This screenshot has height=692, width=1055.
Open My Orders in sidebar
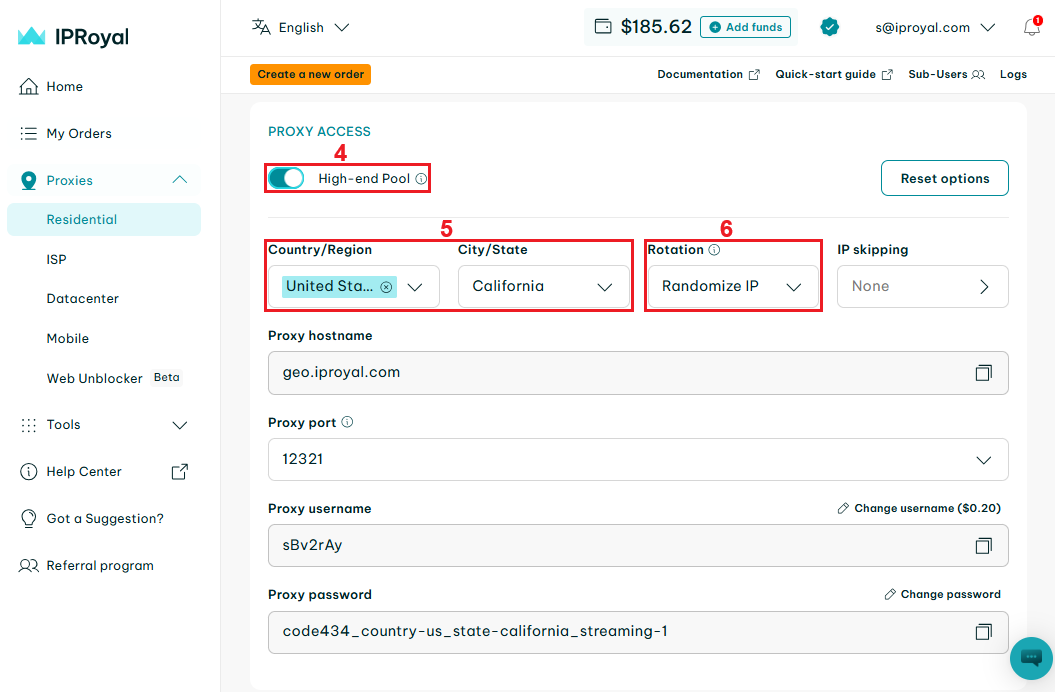[x=78, y=133]
